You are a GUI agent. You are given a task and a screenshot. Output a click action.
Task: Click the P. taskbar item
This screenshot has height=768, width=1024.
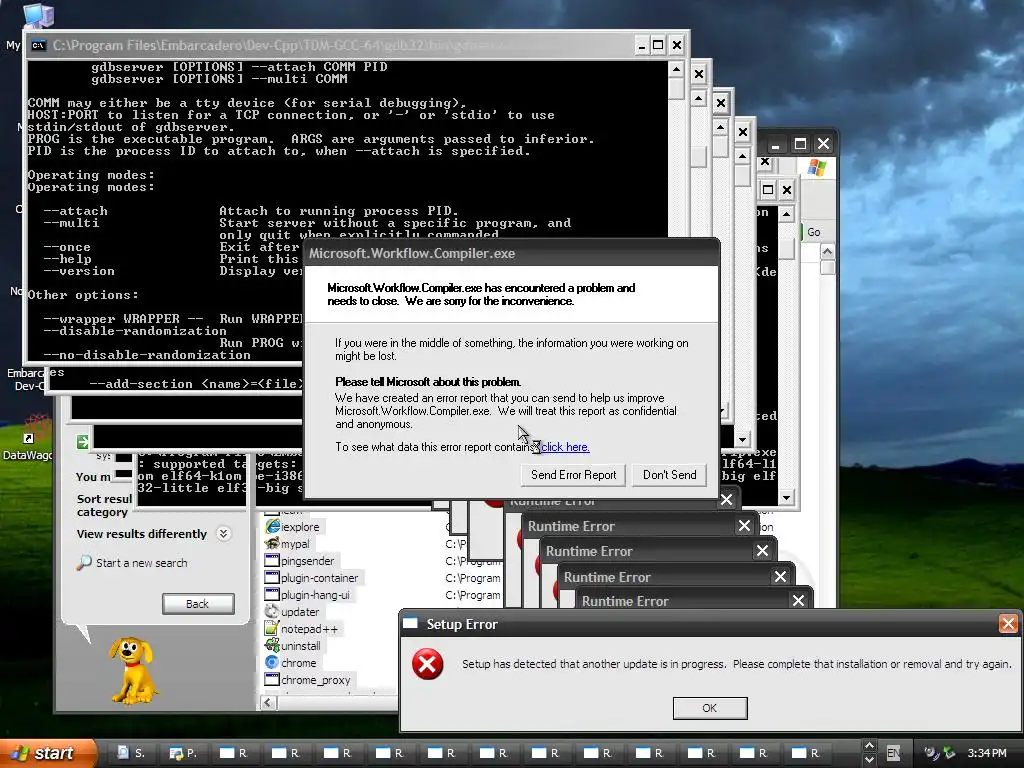click(183, 753)
